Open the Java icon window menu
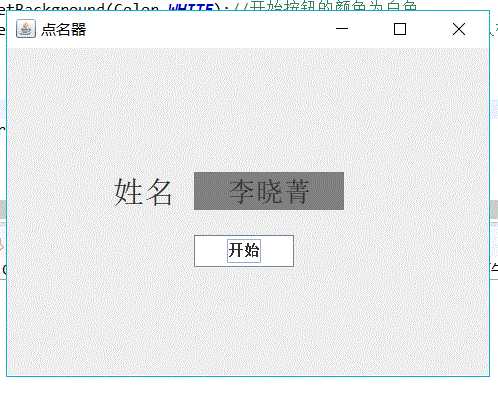 tap(26, 29)
